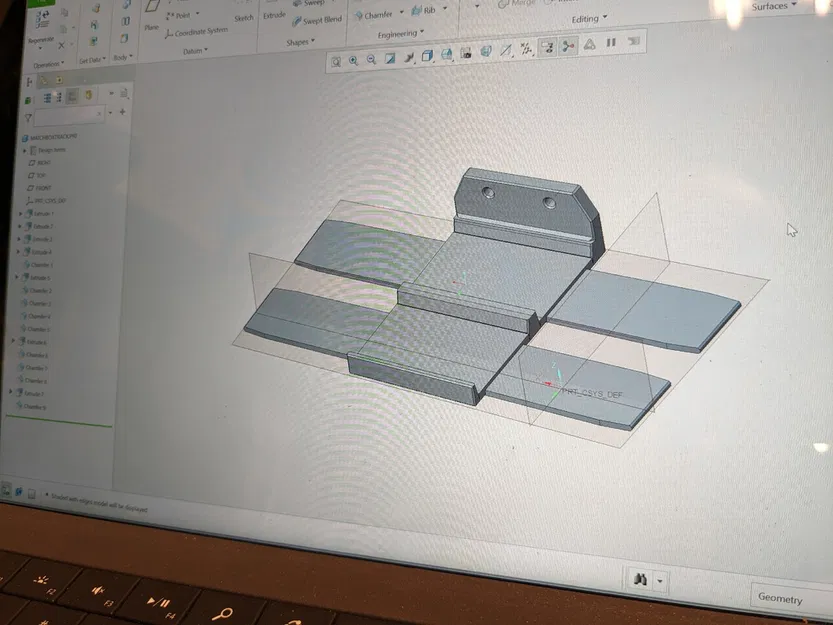Open the Surfaces group dropdown

coord(775,6)
